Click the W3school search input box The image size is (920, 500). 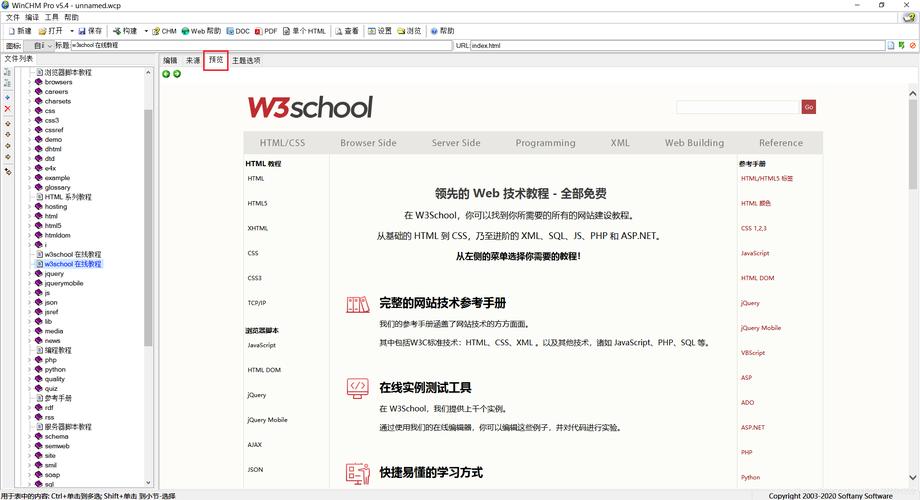[x=739, y=107]
